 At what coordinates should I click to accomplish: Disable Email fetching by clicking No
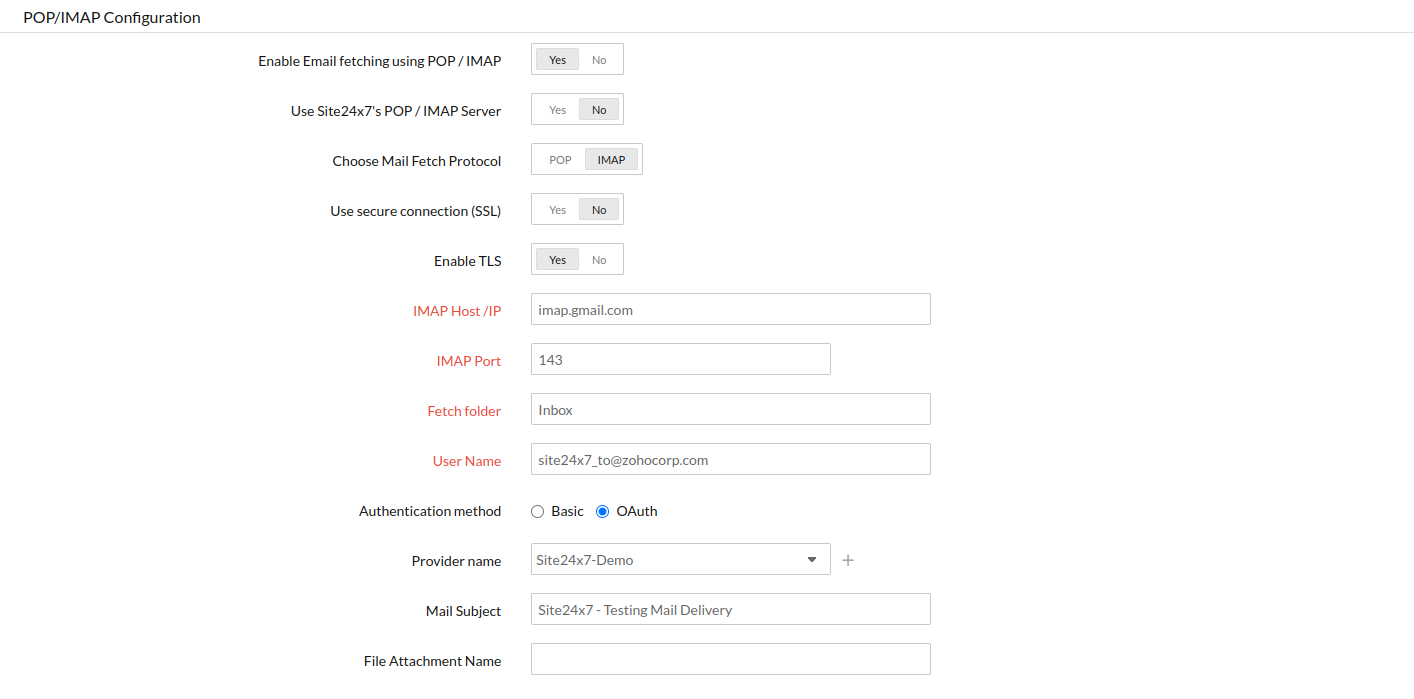[x=599, y=59]
